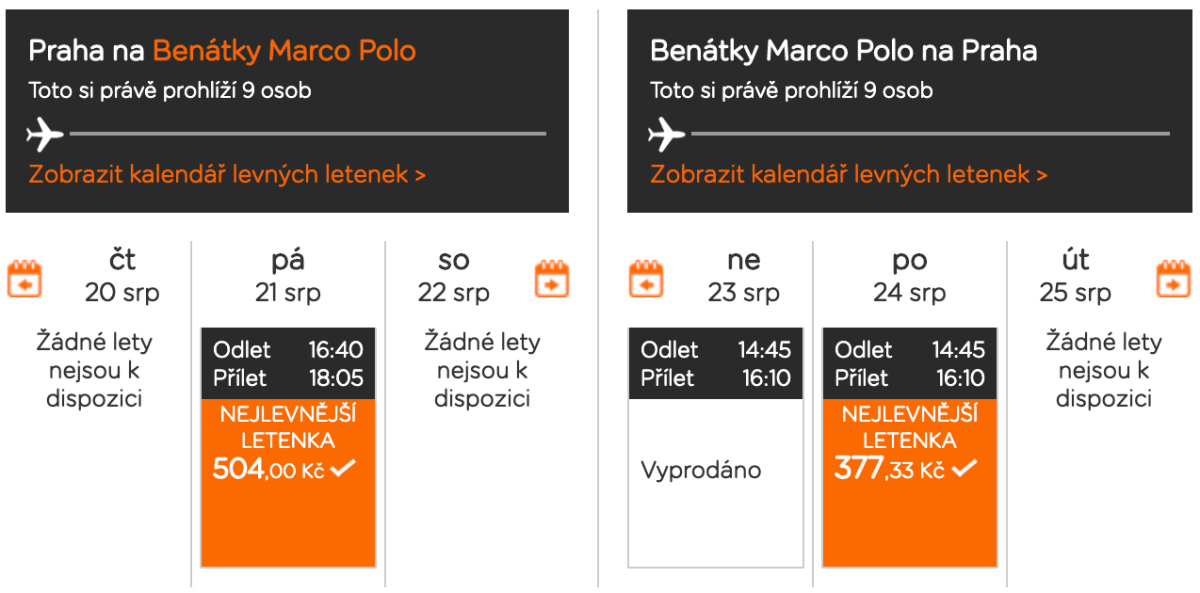Select the čt 20 srp date column

click(122, 276)
